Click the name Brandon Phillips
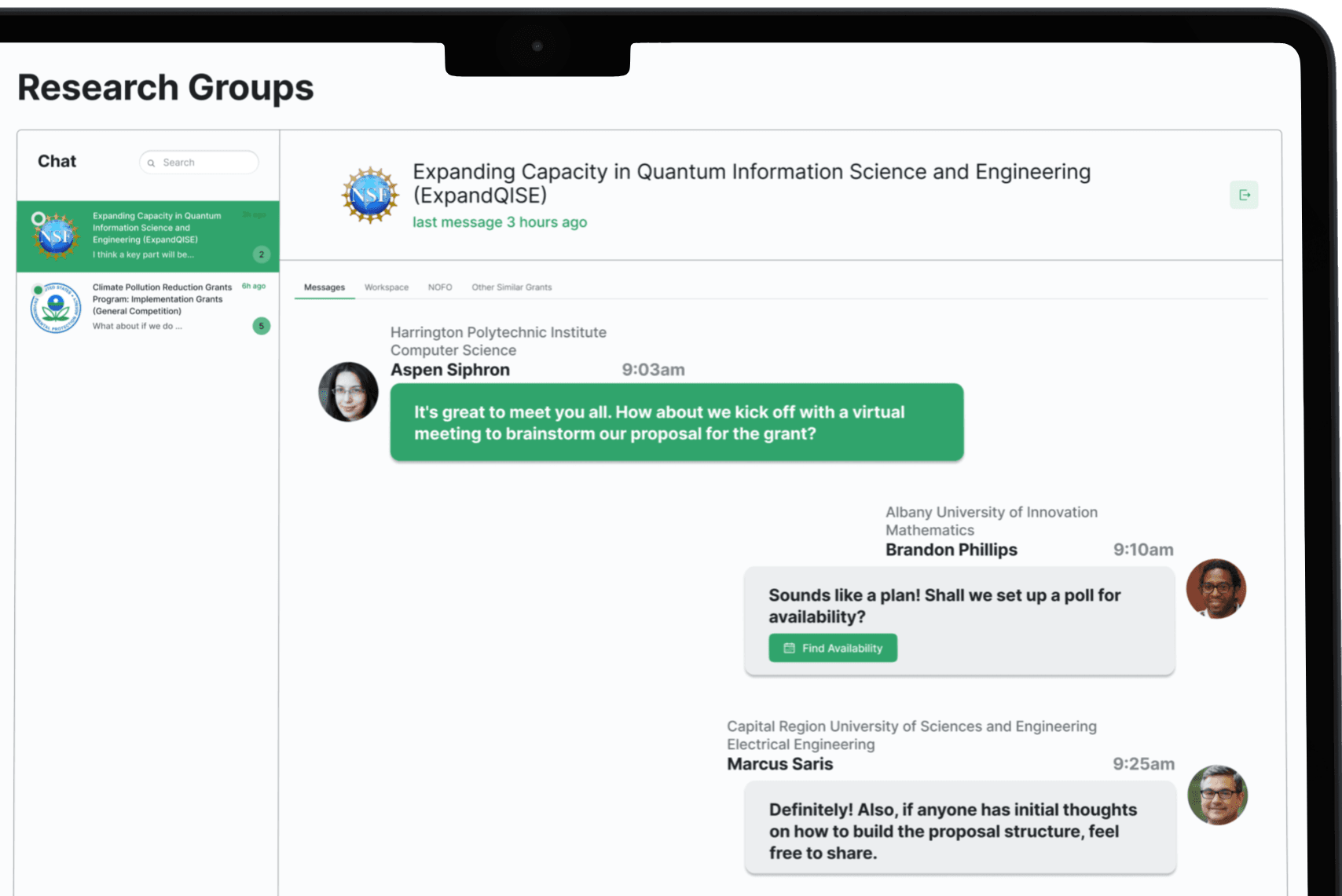 [951, 550]
